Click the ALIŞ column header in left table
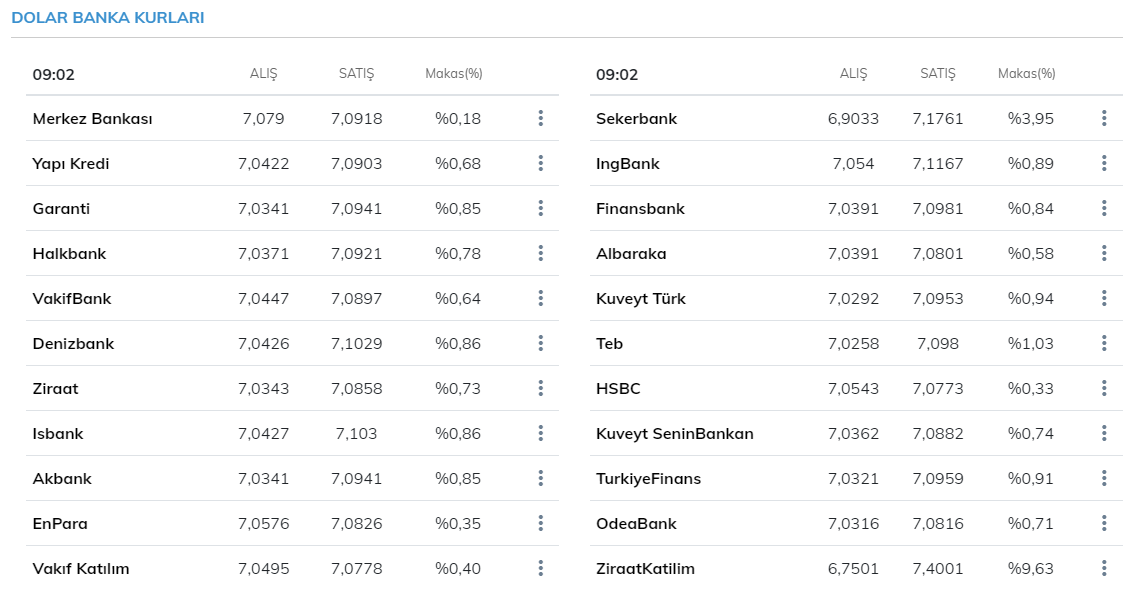 (x=263, y=74)
